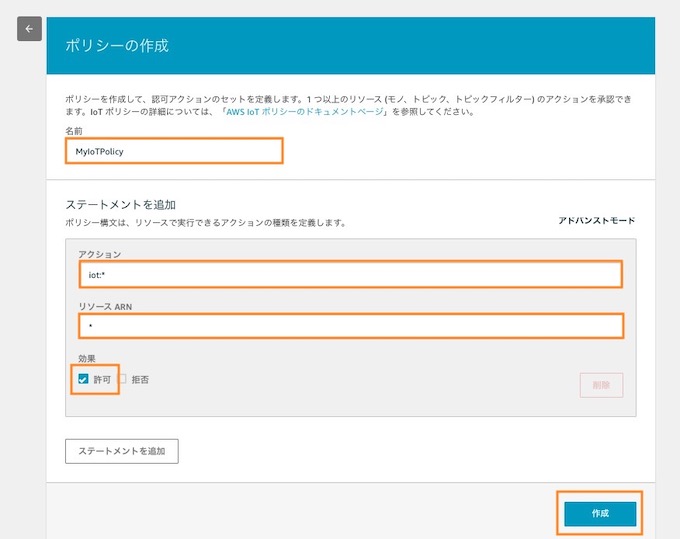
Task: Click the ポリシーの作成 header title
Action: coord(117,46)
